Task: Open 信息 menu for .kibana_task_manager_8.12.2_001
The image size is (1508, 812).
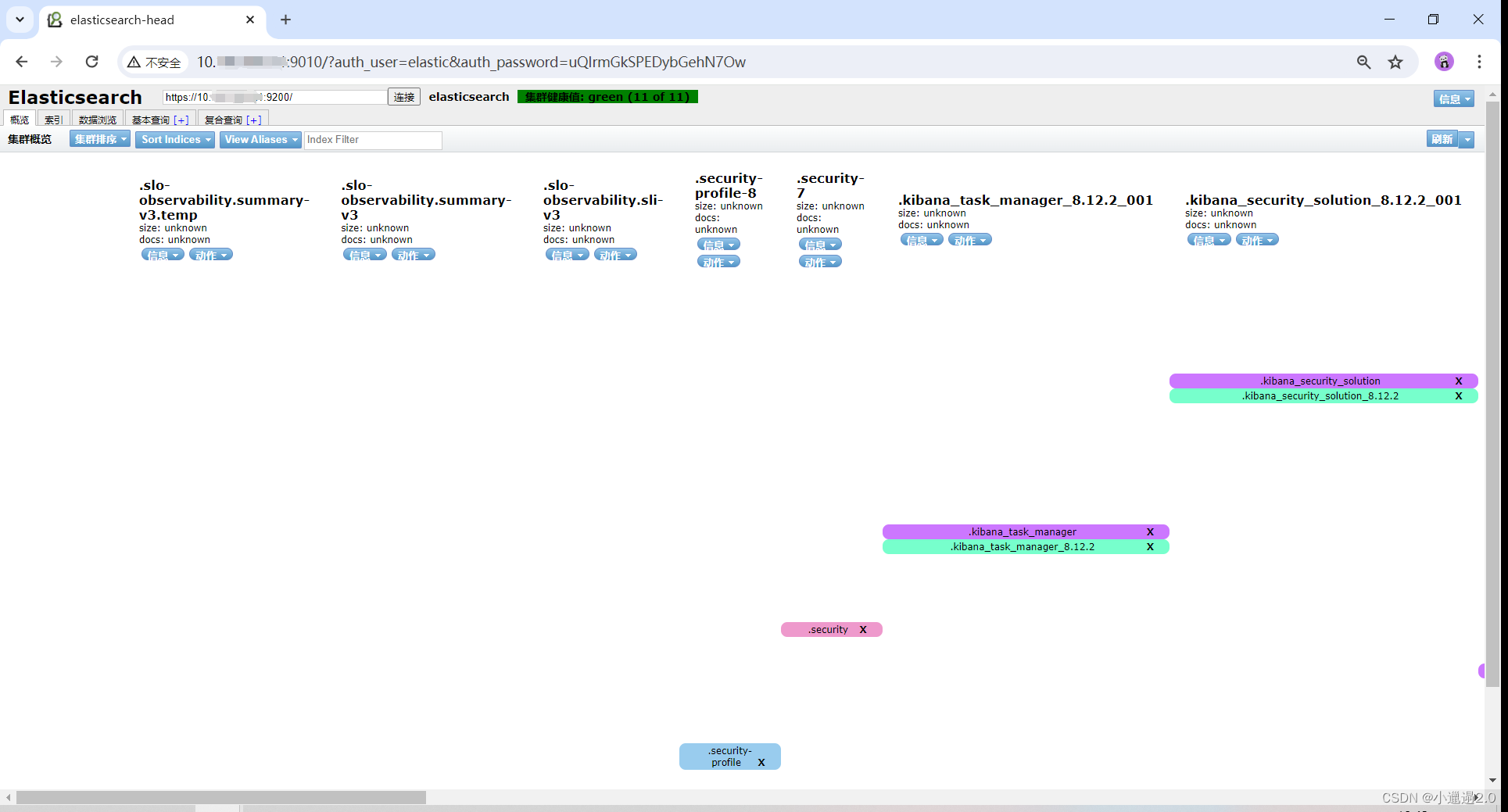Action: click(922, 240)
